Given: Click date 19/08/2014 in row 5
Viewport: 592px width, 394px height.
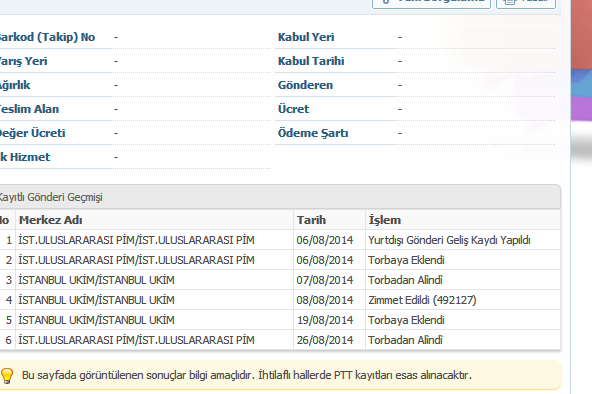Looking at the screenshot, I should pyautogui.click(x=325, y=320).
